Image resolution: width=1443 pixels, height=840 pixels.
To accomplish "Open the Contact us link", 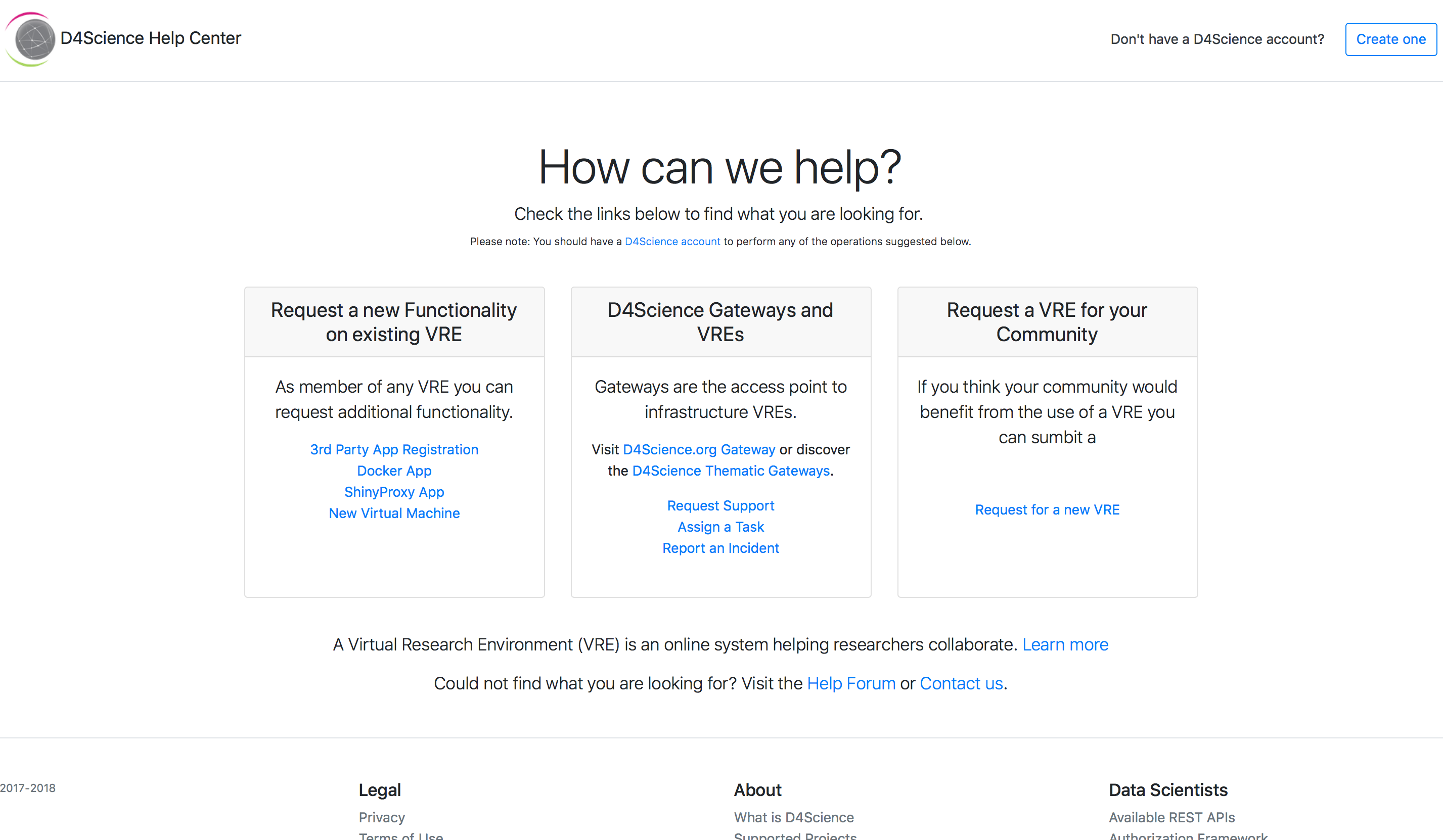I will click(961, 684).
